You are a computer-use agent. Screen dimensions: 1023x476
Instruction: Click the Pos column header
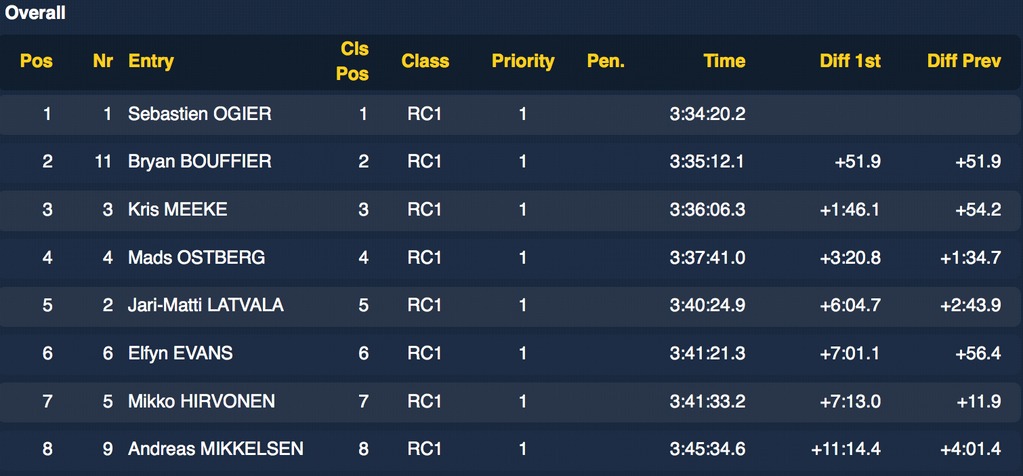37,61
